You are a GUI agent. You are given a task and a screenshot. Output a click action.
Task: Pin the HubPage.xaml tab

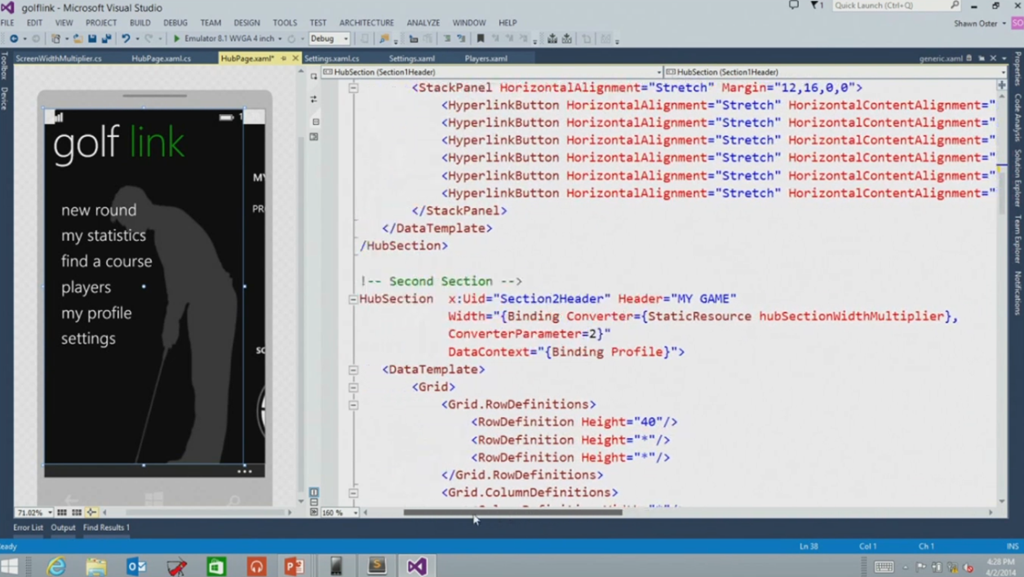[x=283, y=58]
